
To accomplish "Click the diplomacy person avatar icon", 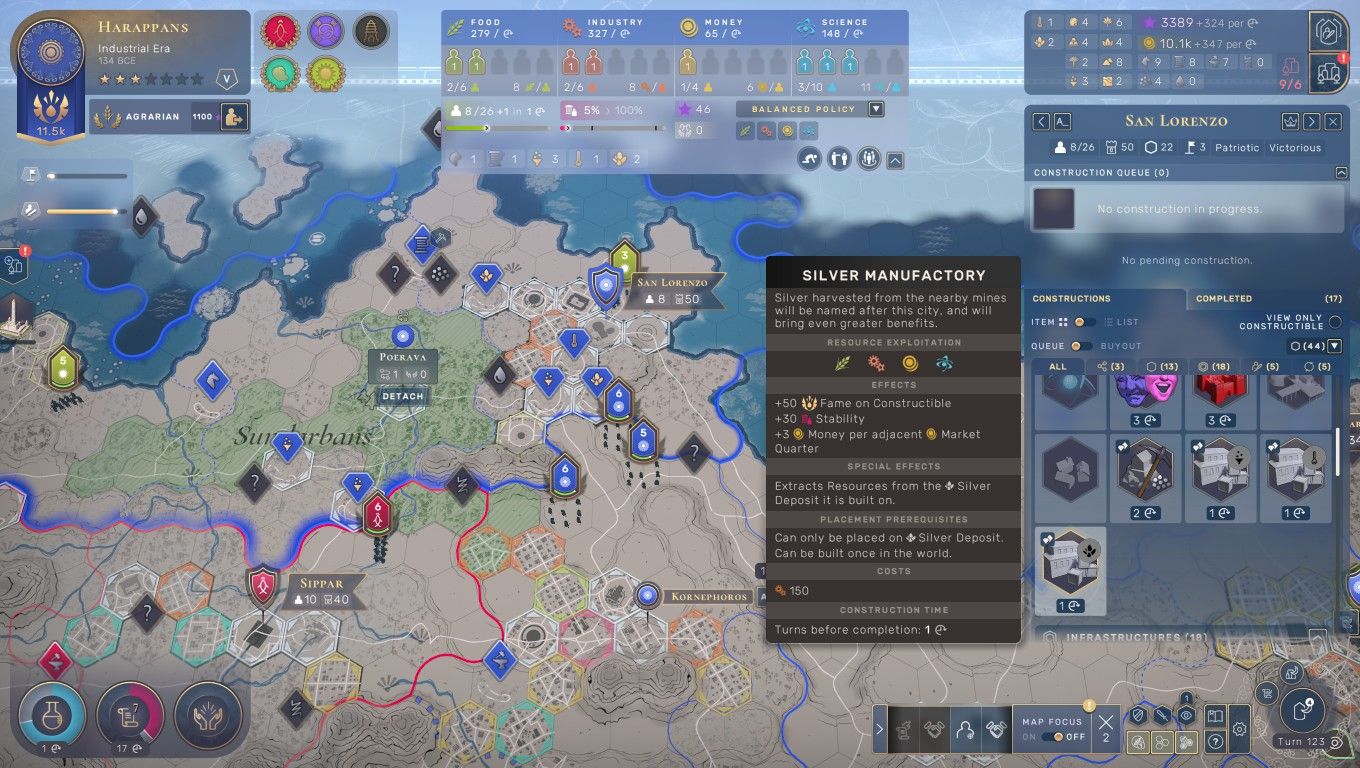I will click(964, 730).
